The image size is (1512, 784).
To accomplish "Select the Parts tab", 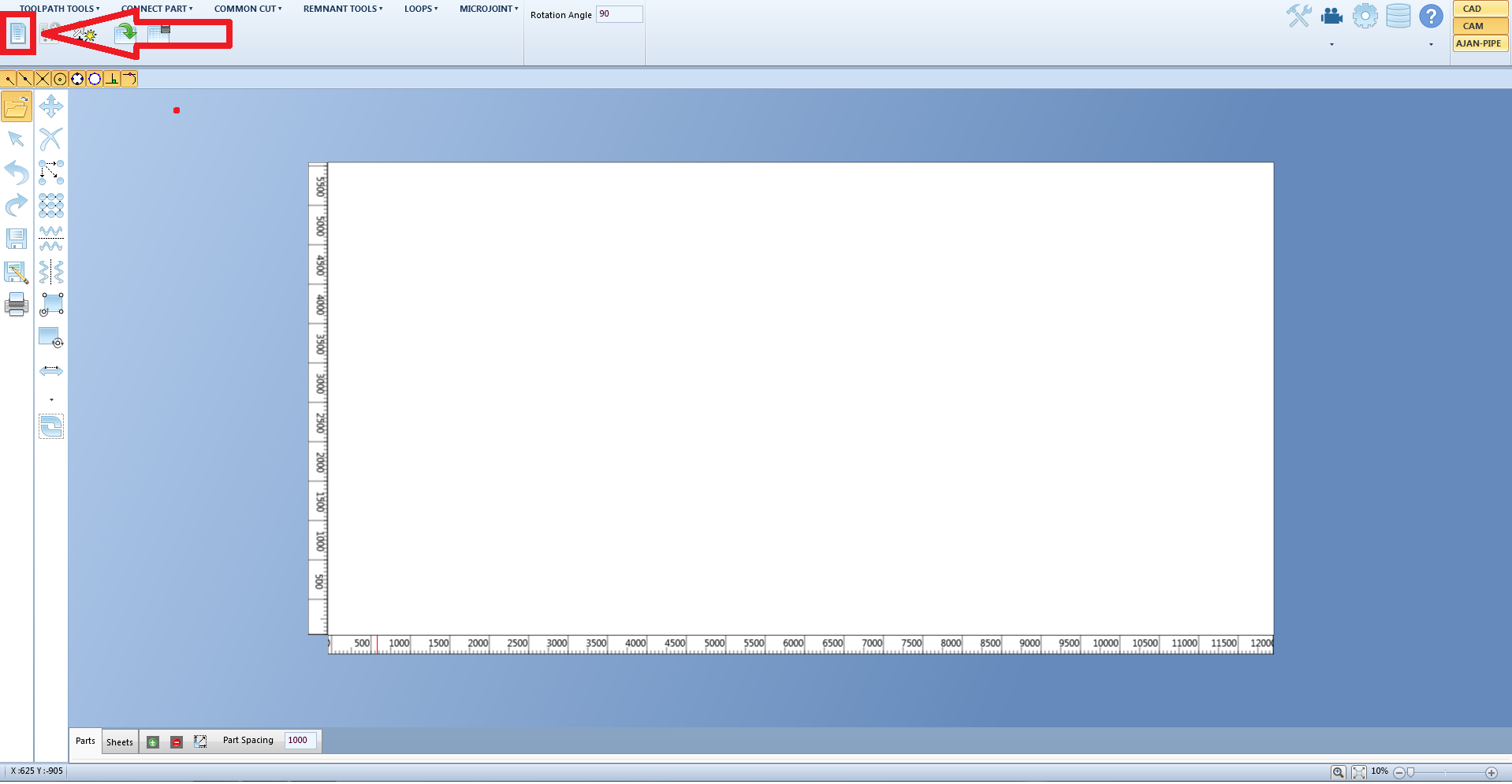I will click(85, 741).
